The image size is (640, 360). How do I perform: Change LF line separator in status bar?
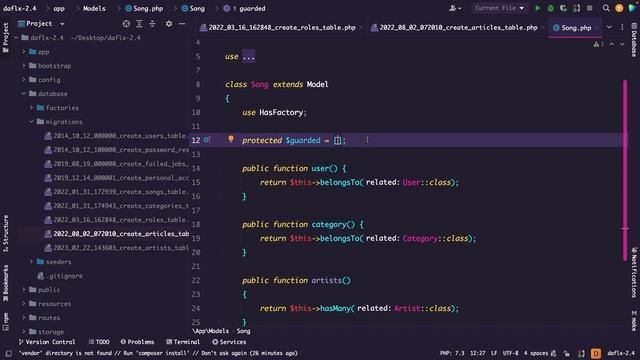pos(494,353)
